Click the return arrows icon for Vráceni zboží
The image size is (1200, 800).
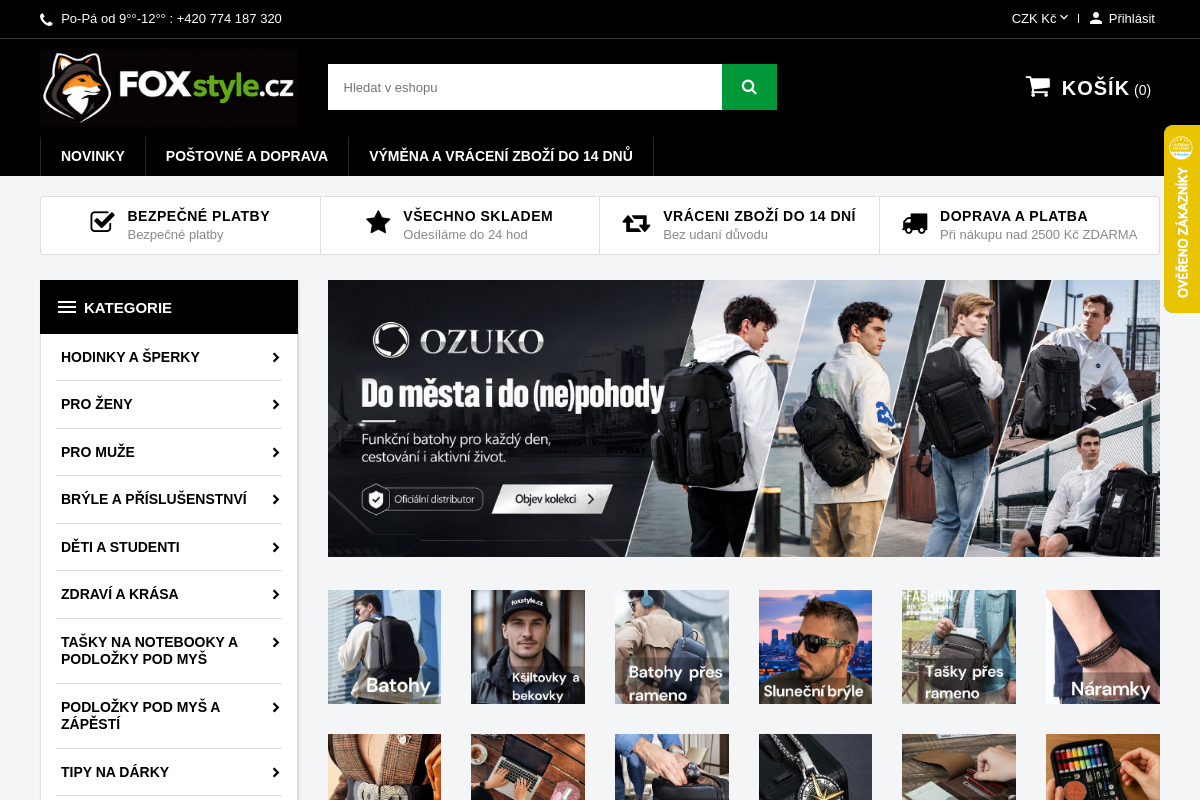point(636,223)
